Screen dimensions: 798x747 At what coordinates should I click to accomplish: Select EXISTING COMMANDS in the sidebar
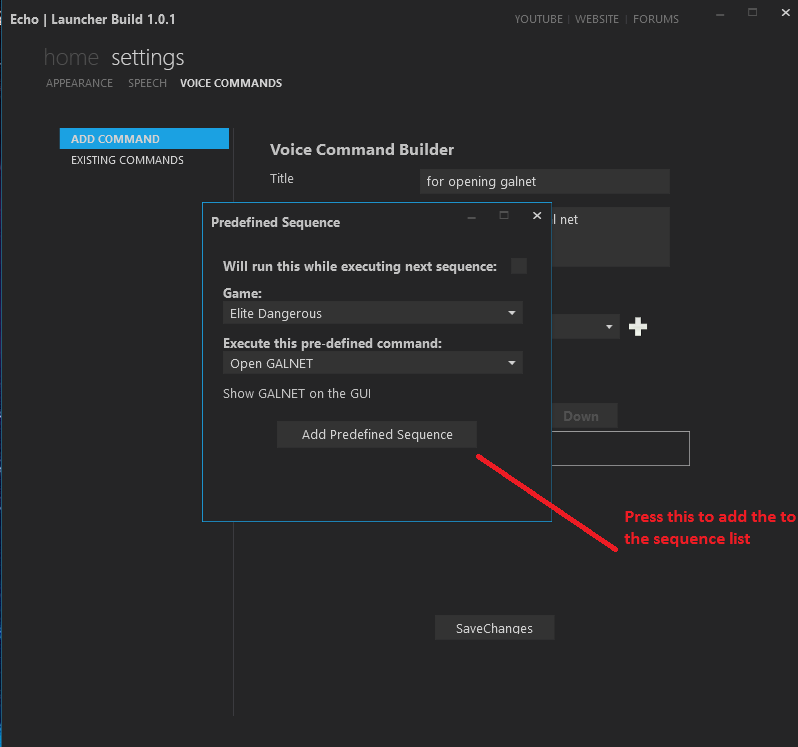pyautogui.click(x=127, y=160)
